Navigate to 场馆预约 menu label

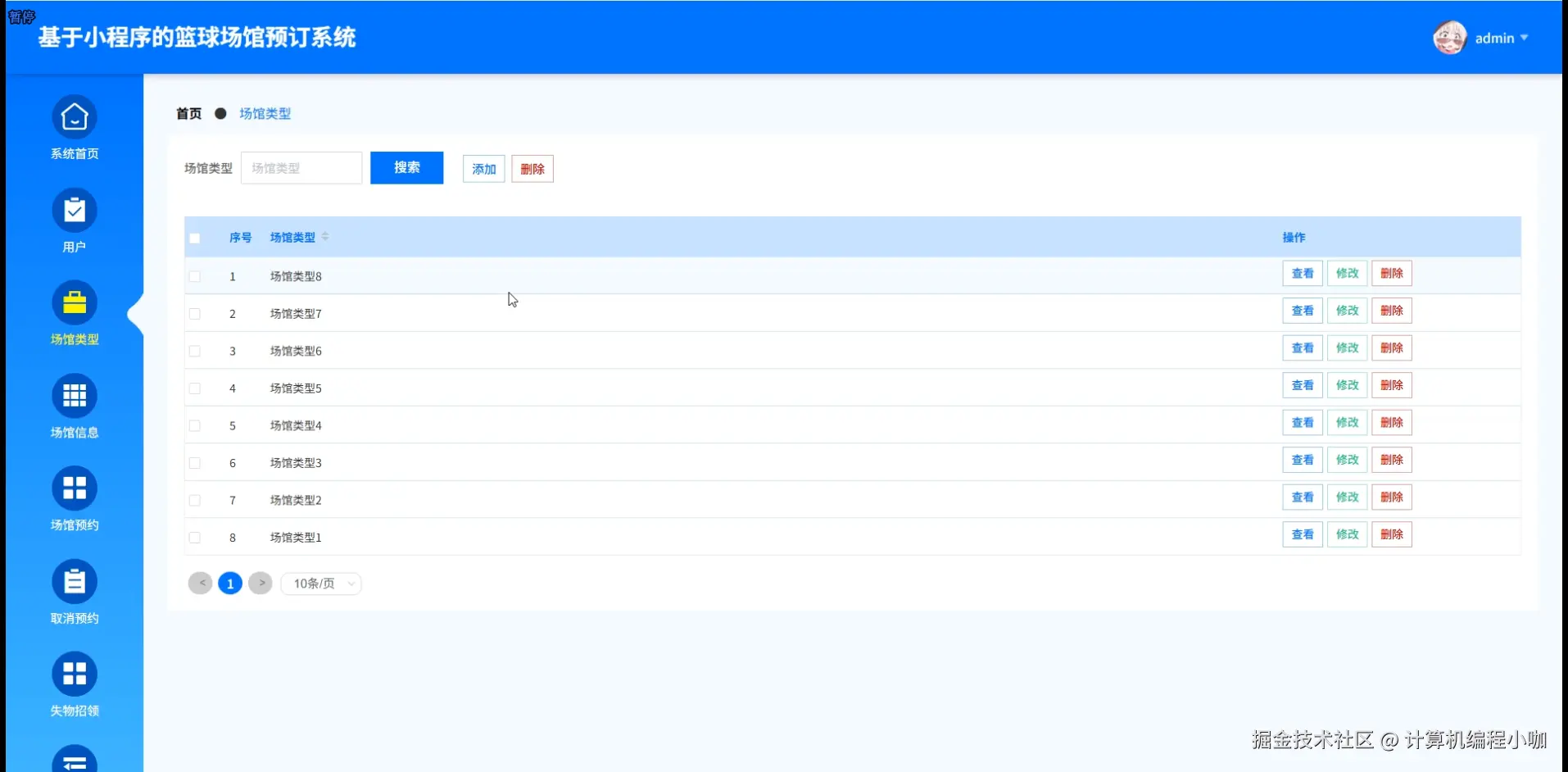coord(75,525)
